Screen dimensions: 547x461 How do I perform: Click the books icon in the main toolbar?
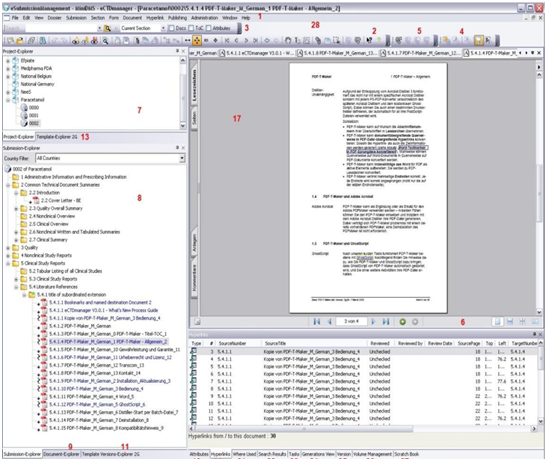click(43, 41)
